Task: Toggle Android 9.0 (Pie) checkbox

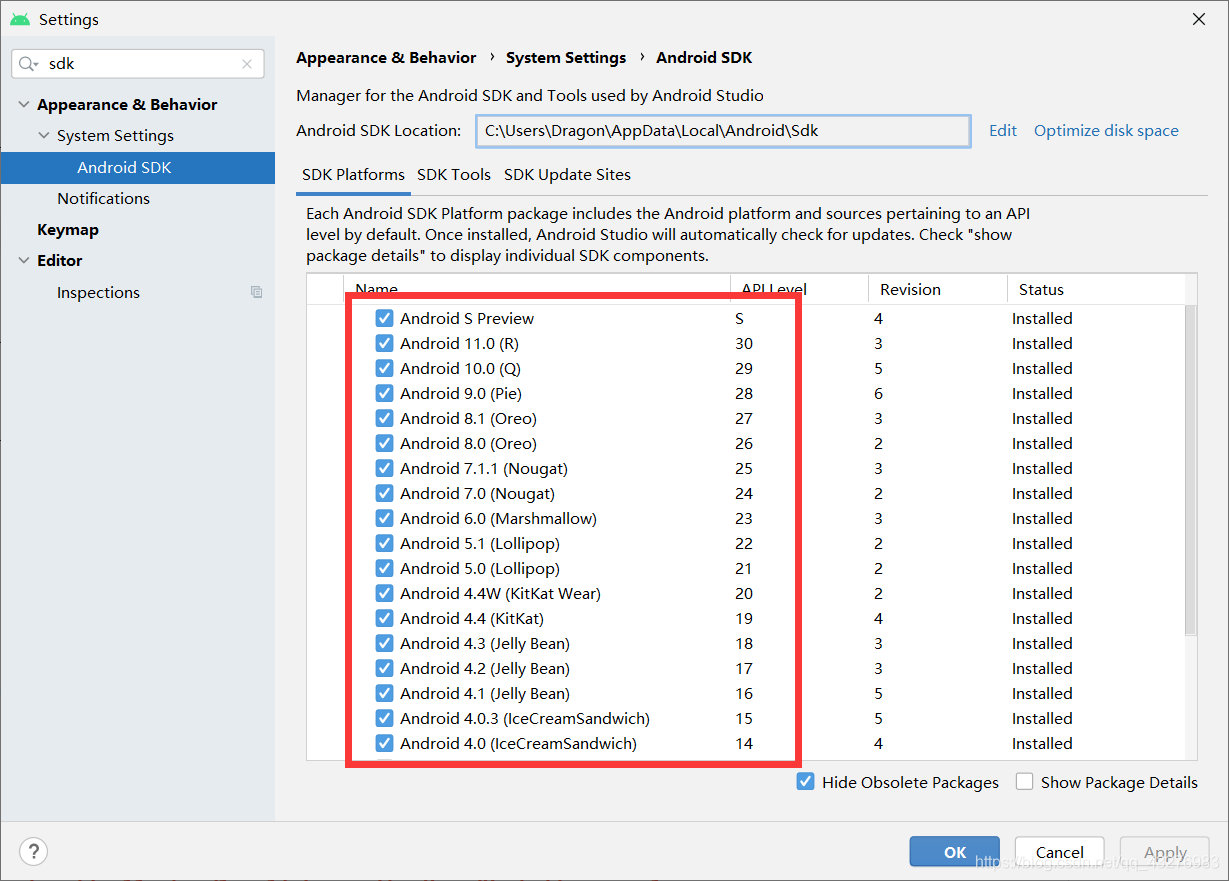Action: (x=384, y=393)
